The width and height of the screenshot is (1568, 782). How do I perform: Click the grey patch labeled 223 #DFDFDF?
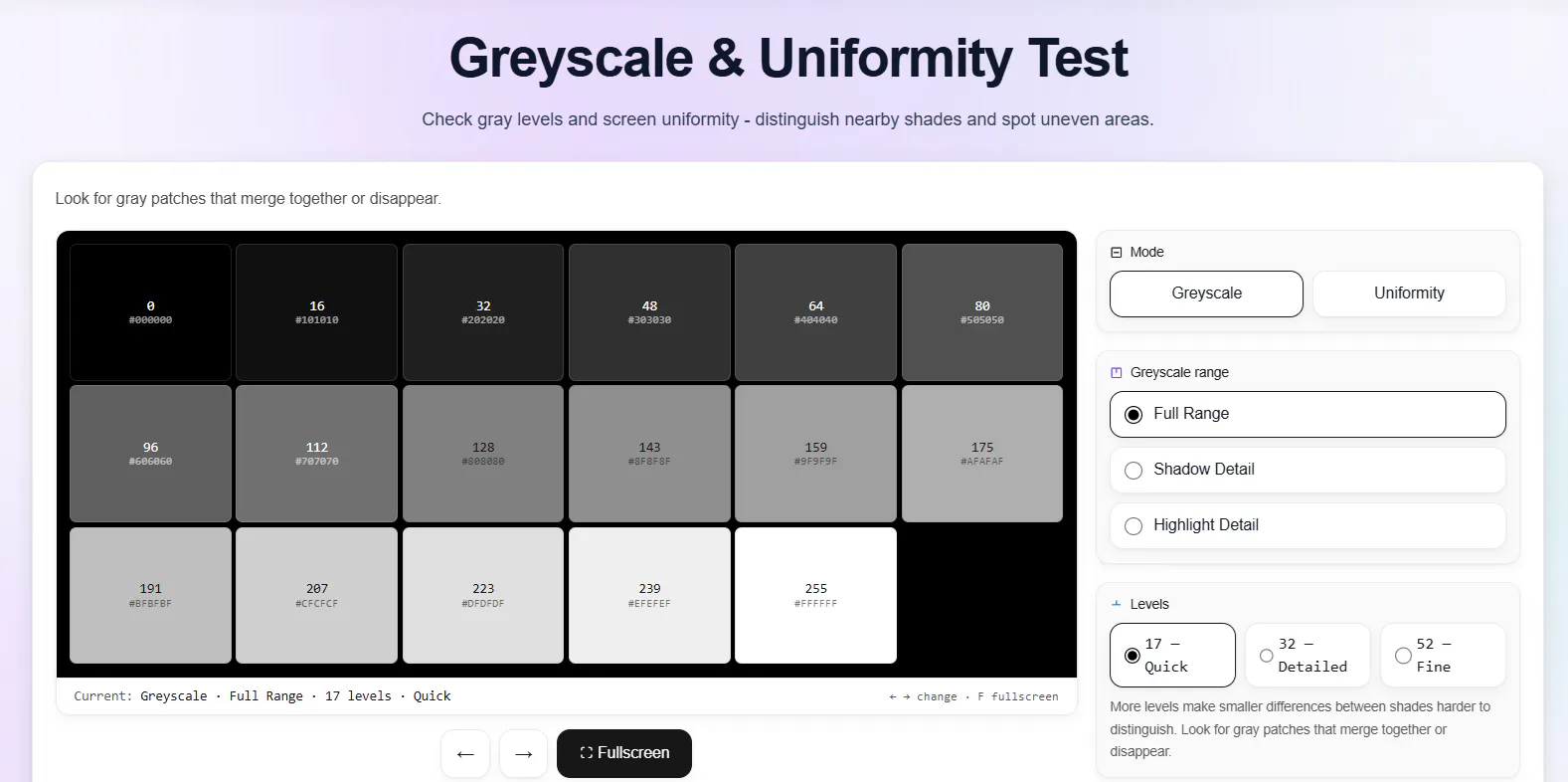(483, 595)
